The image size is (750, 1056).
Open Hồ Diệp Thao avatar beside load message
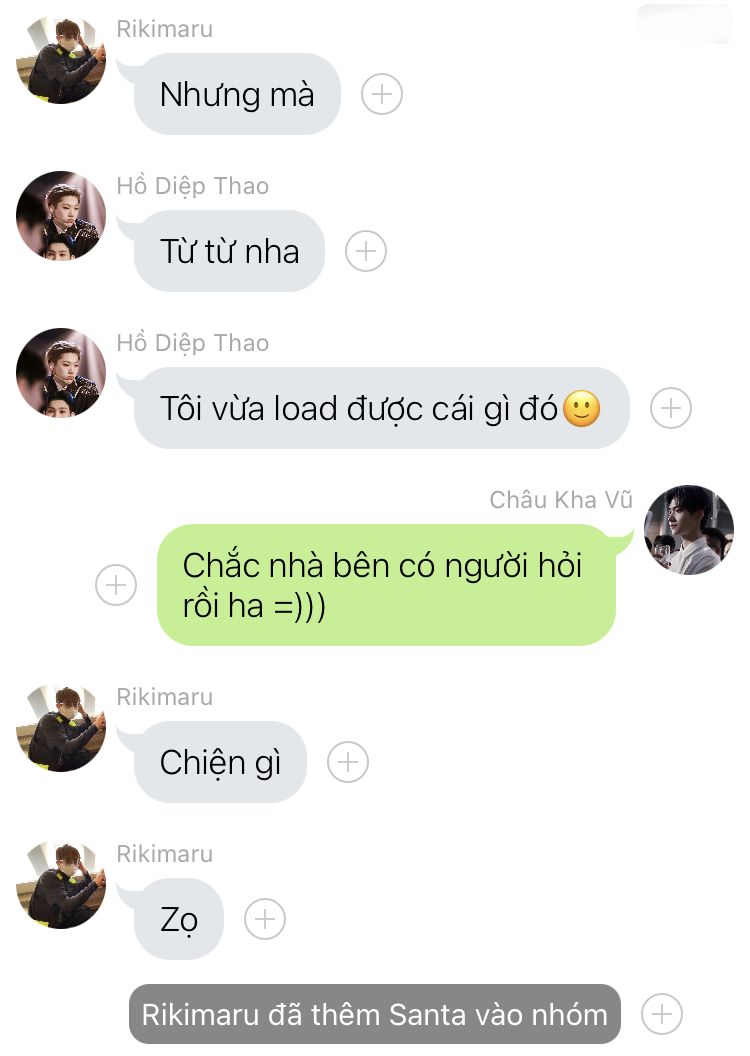61,373
